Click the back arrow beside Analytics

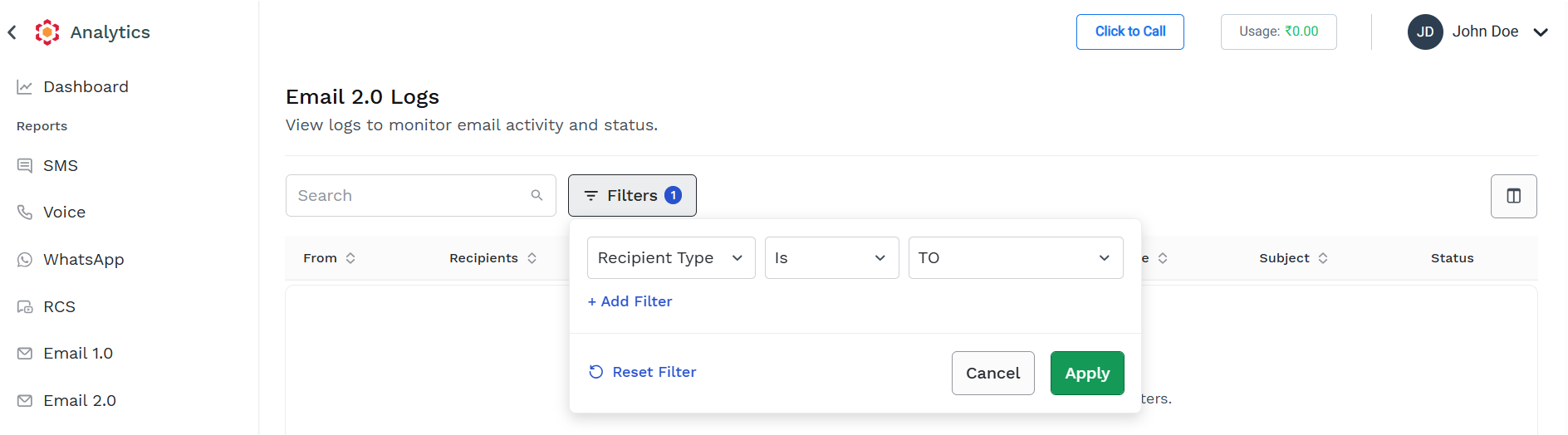tap(12, 32)
